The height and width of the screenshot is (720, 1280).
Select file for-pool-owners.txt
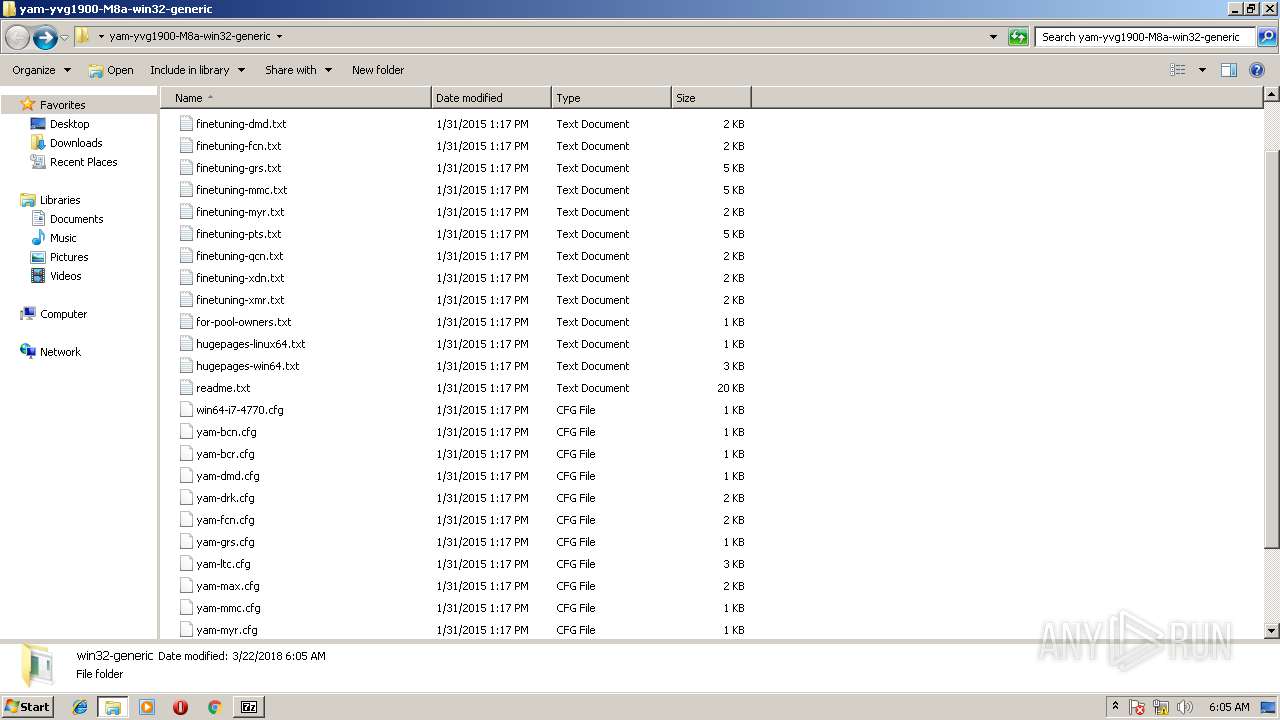243,322
